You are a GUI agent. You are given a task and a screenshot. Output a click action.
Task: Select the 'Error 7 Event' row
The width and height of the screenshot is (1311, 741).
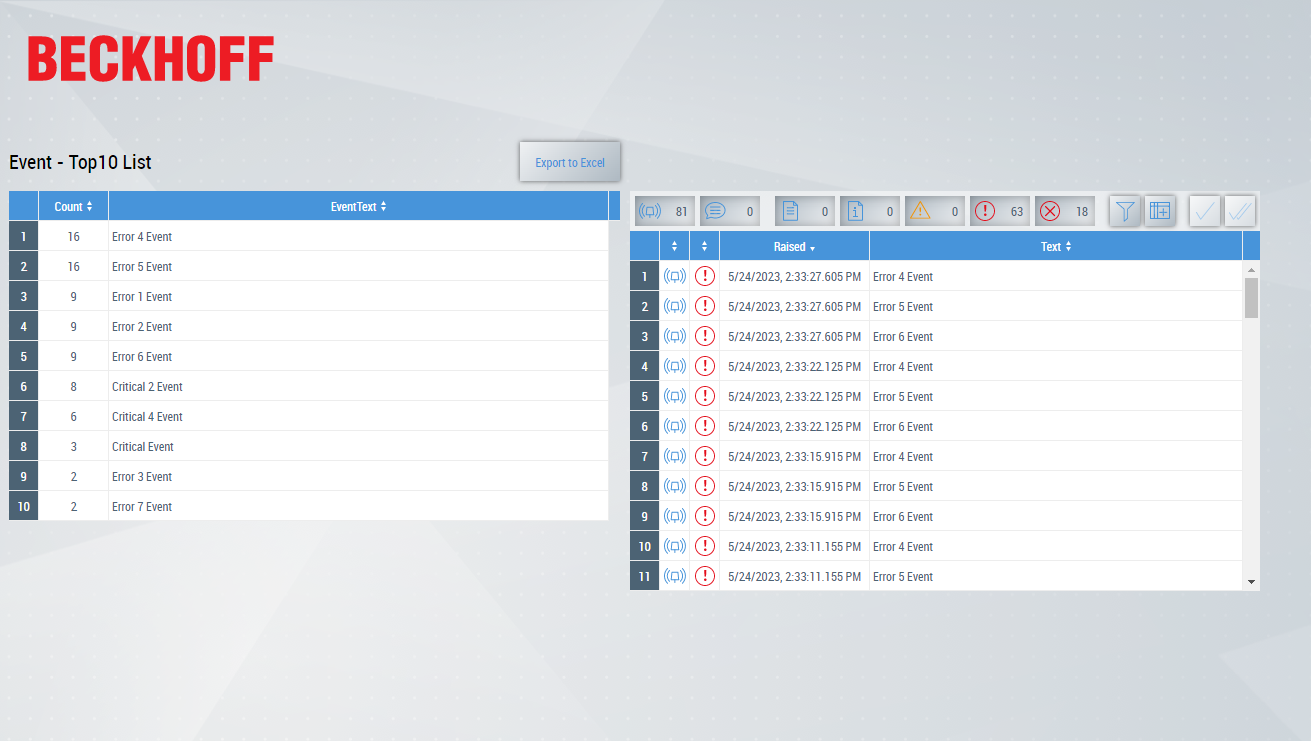point(308,506)
